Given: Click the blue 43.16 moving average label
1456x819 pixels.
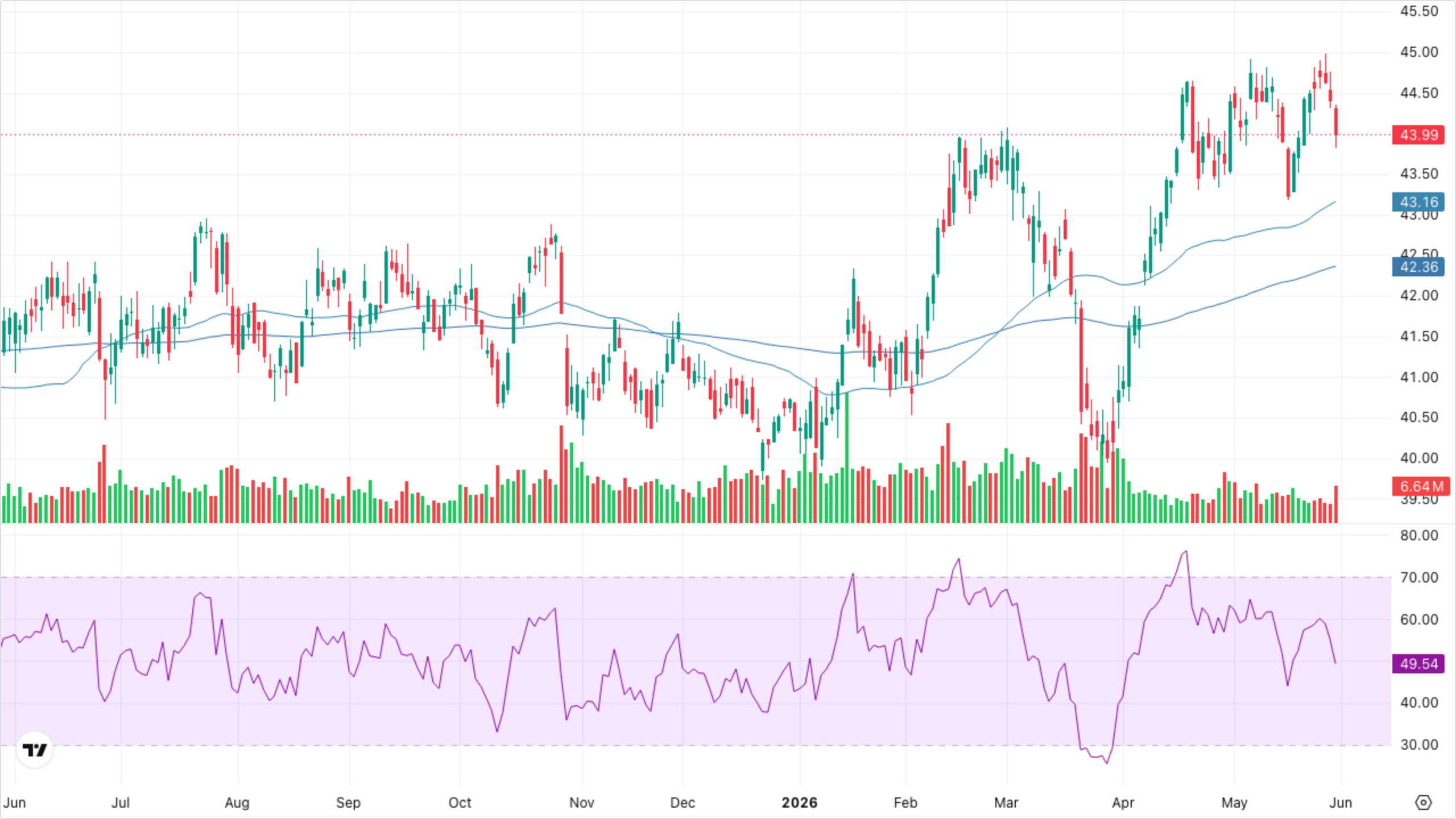Looking at the screenshot, I should pos(1418,202).
